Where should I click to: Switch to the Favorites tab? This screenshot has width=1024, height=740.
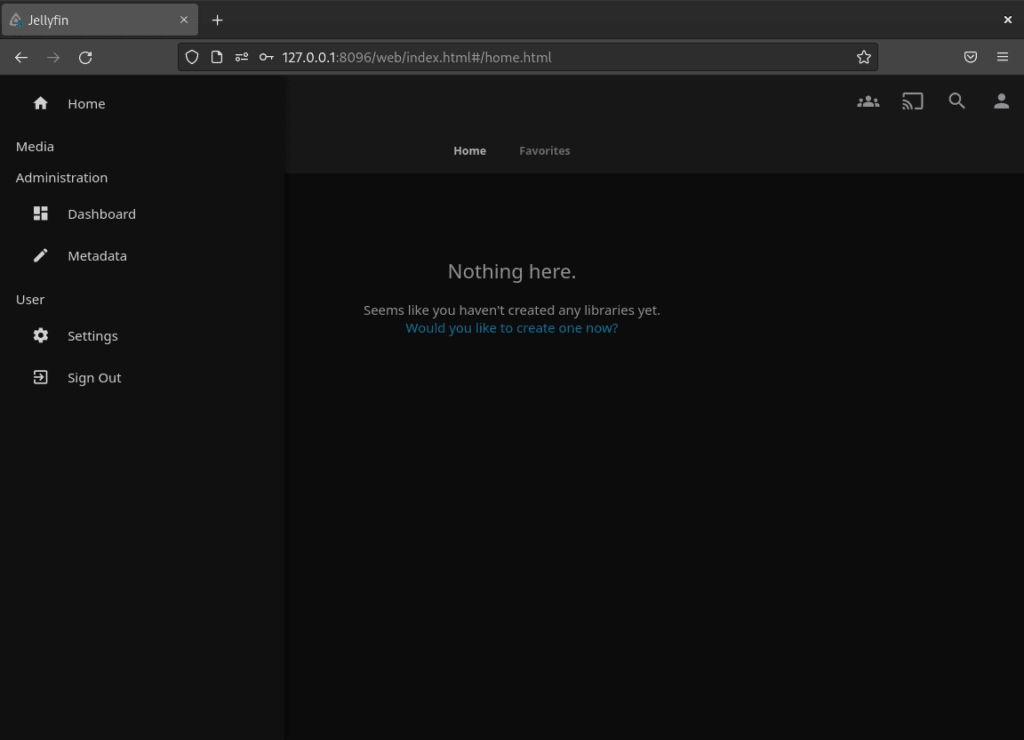pyautogui.click(x=544, y=150)
